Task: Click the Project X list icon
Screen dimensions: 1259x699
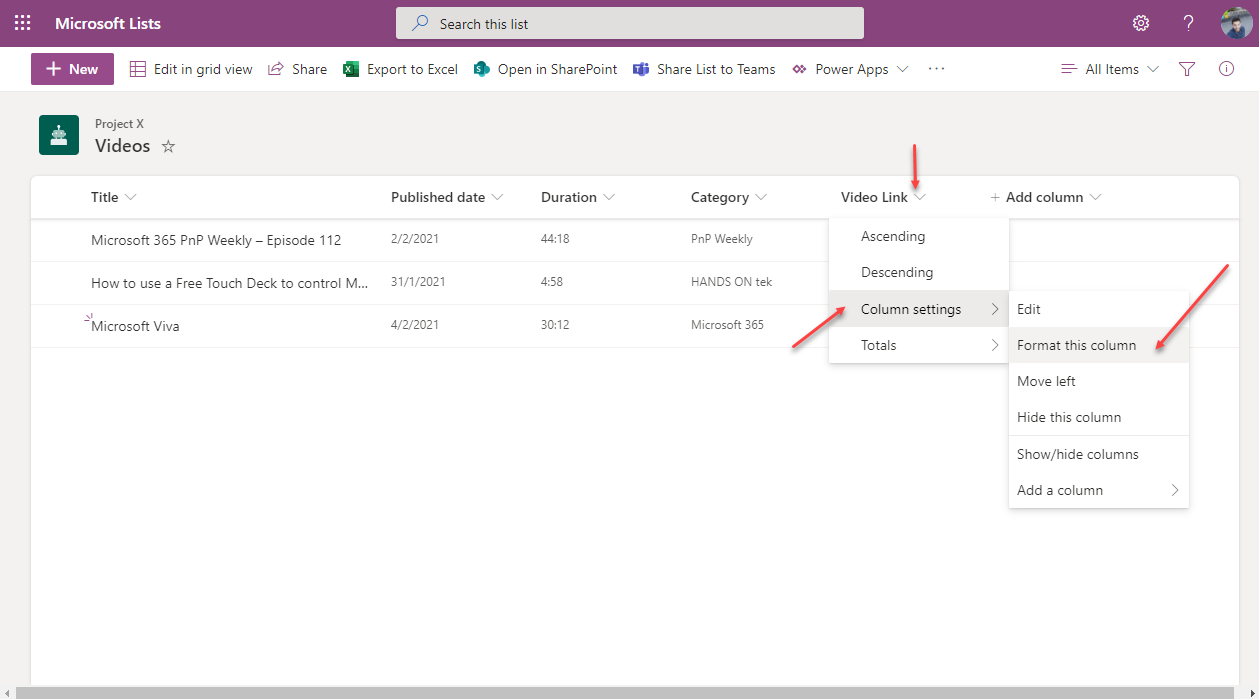Action: [x=59, y=135]
